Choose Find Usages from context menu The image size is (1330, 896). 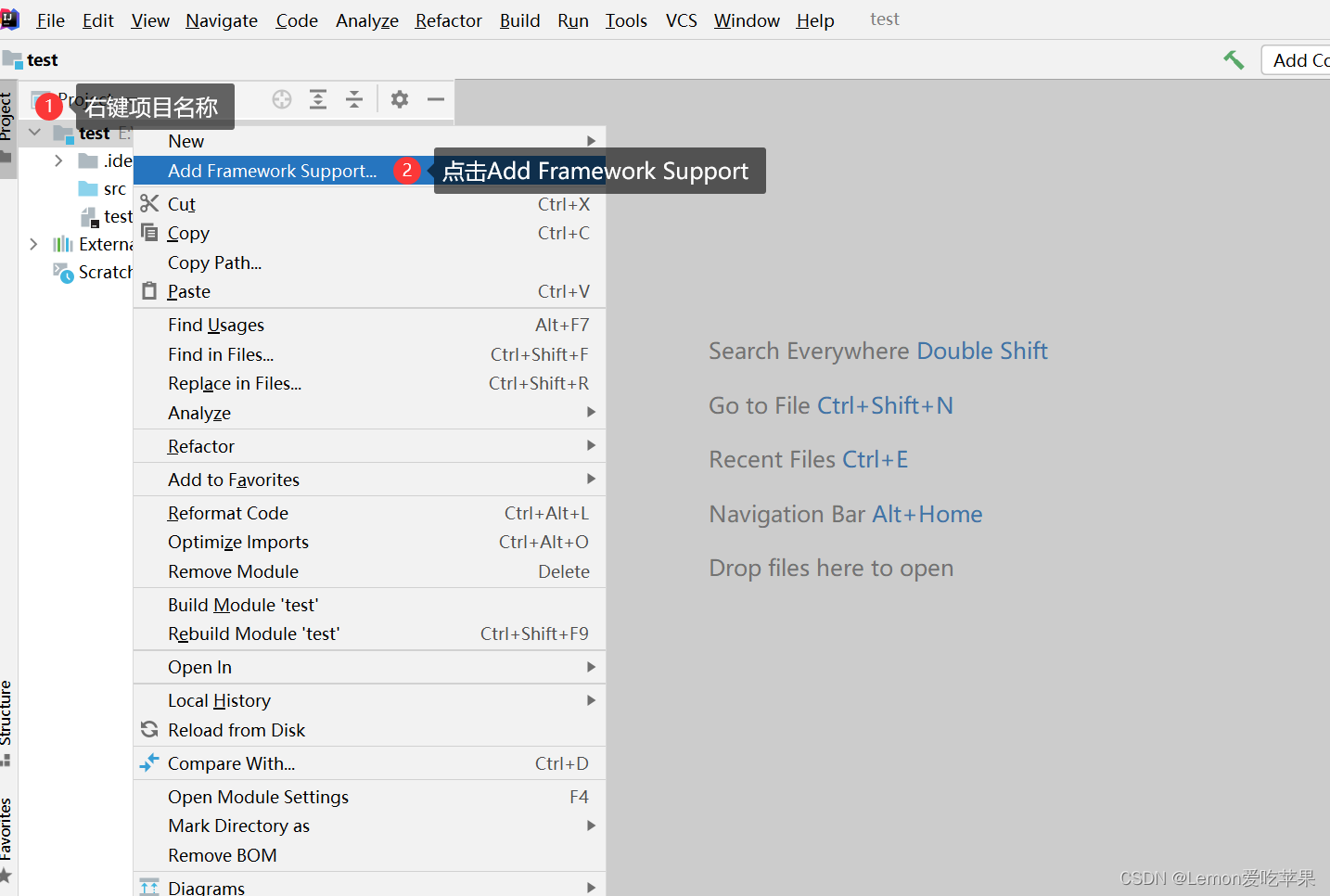369,325
